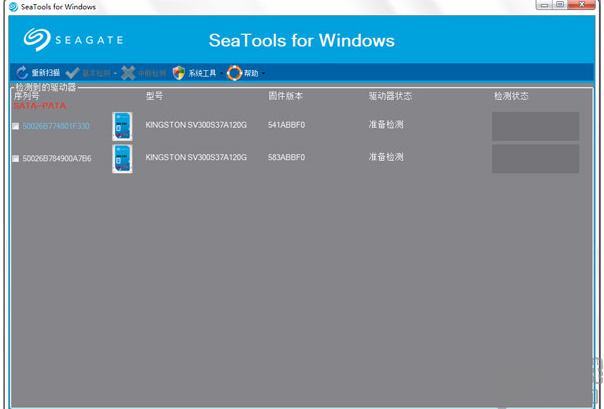The height and width of the screenshot is (409, 604).
Task: Click firmware version 583ABBF0
Action: 287,157
